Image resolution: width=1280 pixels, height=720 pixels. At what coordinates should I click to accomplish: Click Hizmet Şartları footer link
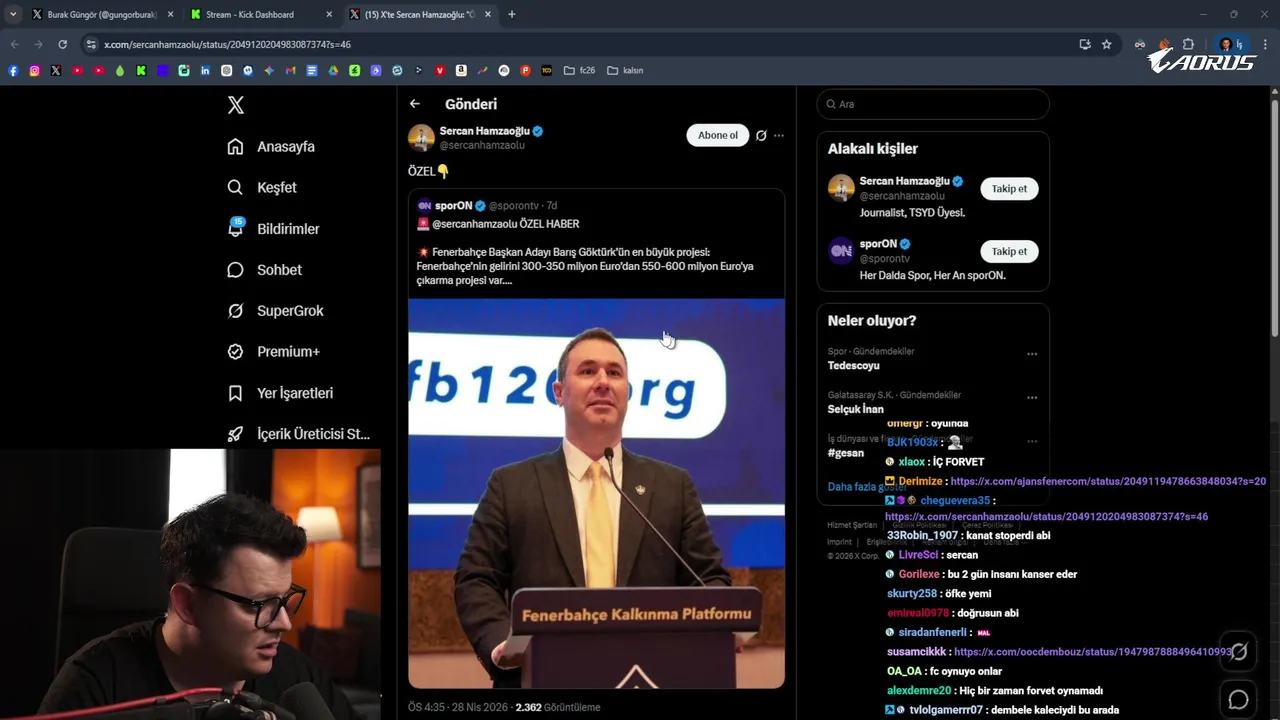click(x=851, y=525)
